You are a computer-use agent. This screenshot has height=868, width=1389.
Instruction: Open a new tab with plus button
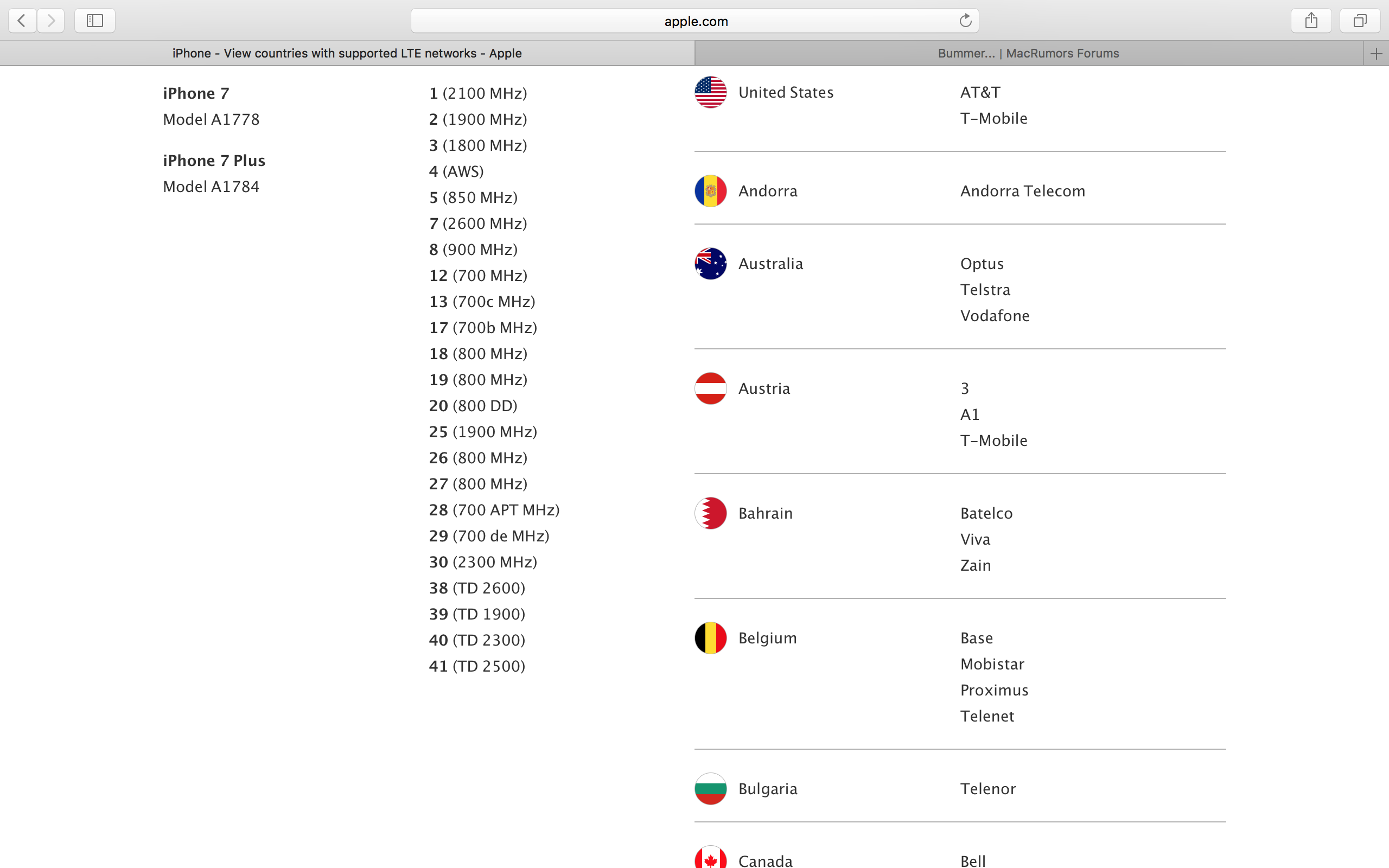1376,53
